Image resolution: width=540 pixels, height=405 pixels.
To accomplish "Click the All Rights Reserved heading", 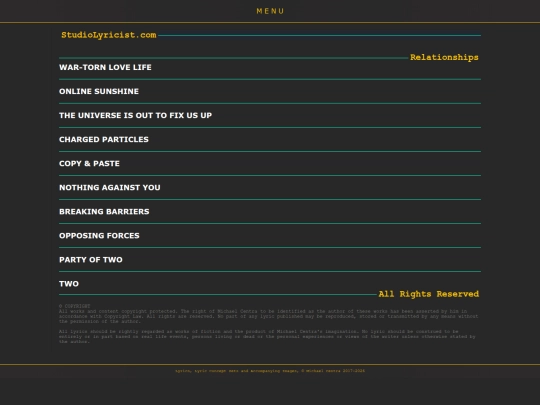I will coord(428,294).
